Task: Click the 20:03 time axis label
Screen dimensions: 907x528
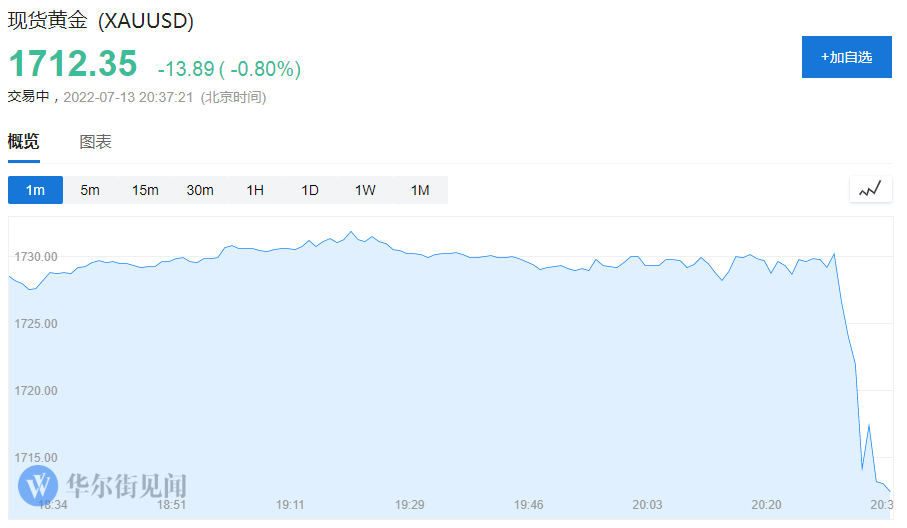Action: pos(647,505)
